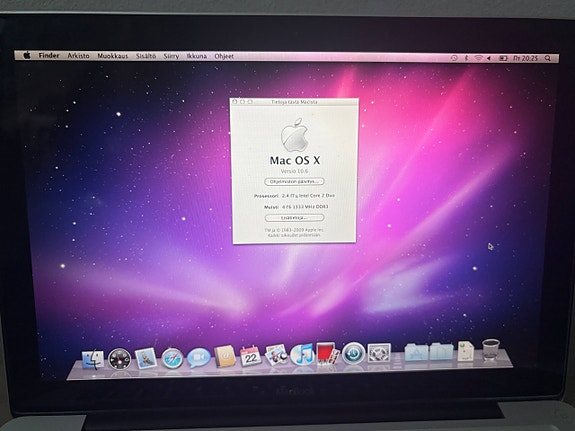Launch the Dashboard gauge icon in Dock
This screenshot has width=575, height=431.
[x=119, y=358]
